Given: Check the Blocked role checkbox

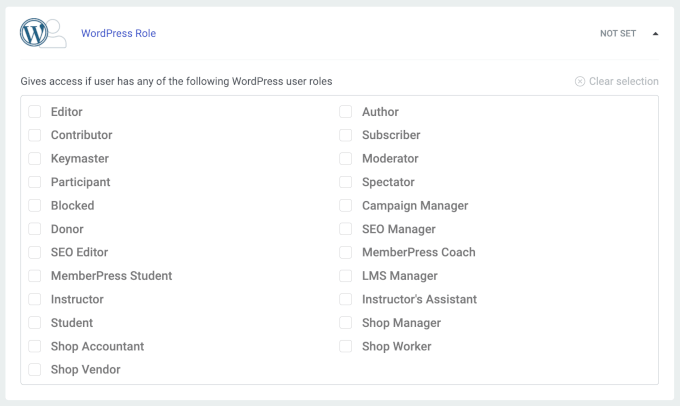Looking at the screenshot, I should point(35,206).
